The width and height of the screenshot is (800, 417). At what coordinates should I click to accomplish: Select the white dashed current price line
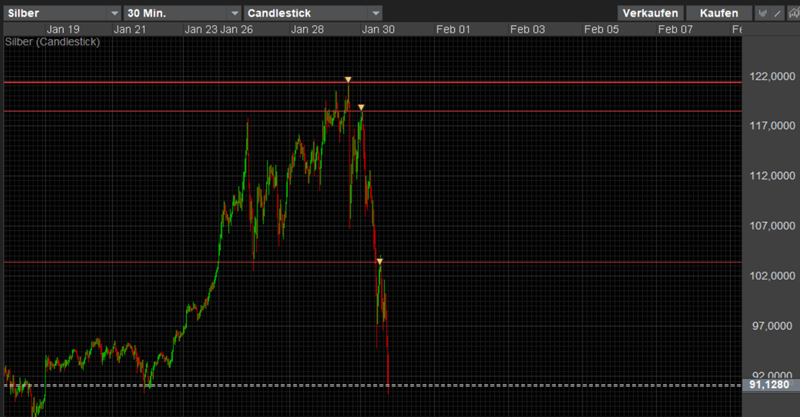click(x=550, y=385)
